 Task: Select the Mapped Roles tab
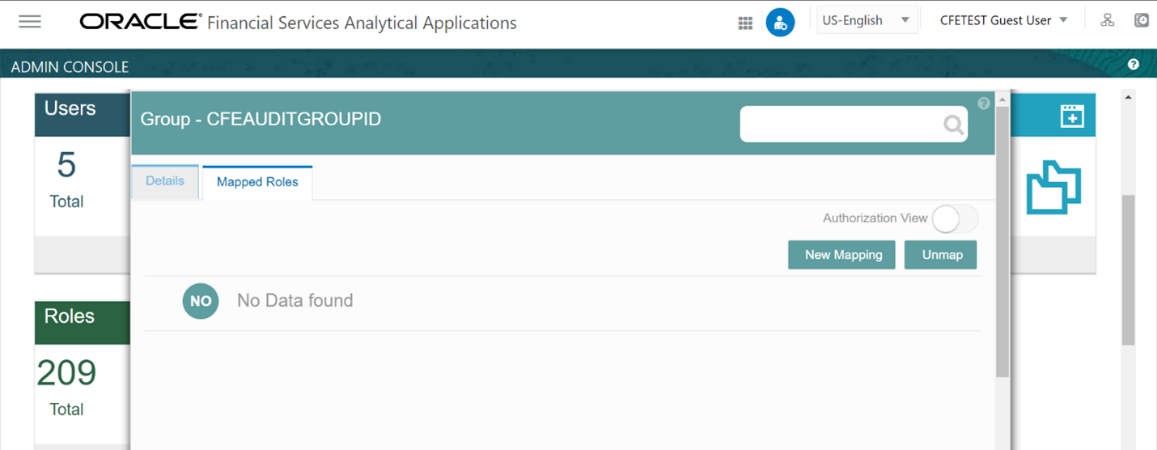point(258,182)
